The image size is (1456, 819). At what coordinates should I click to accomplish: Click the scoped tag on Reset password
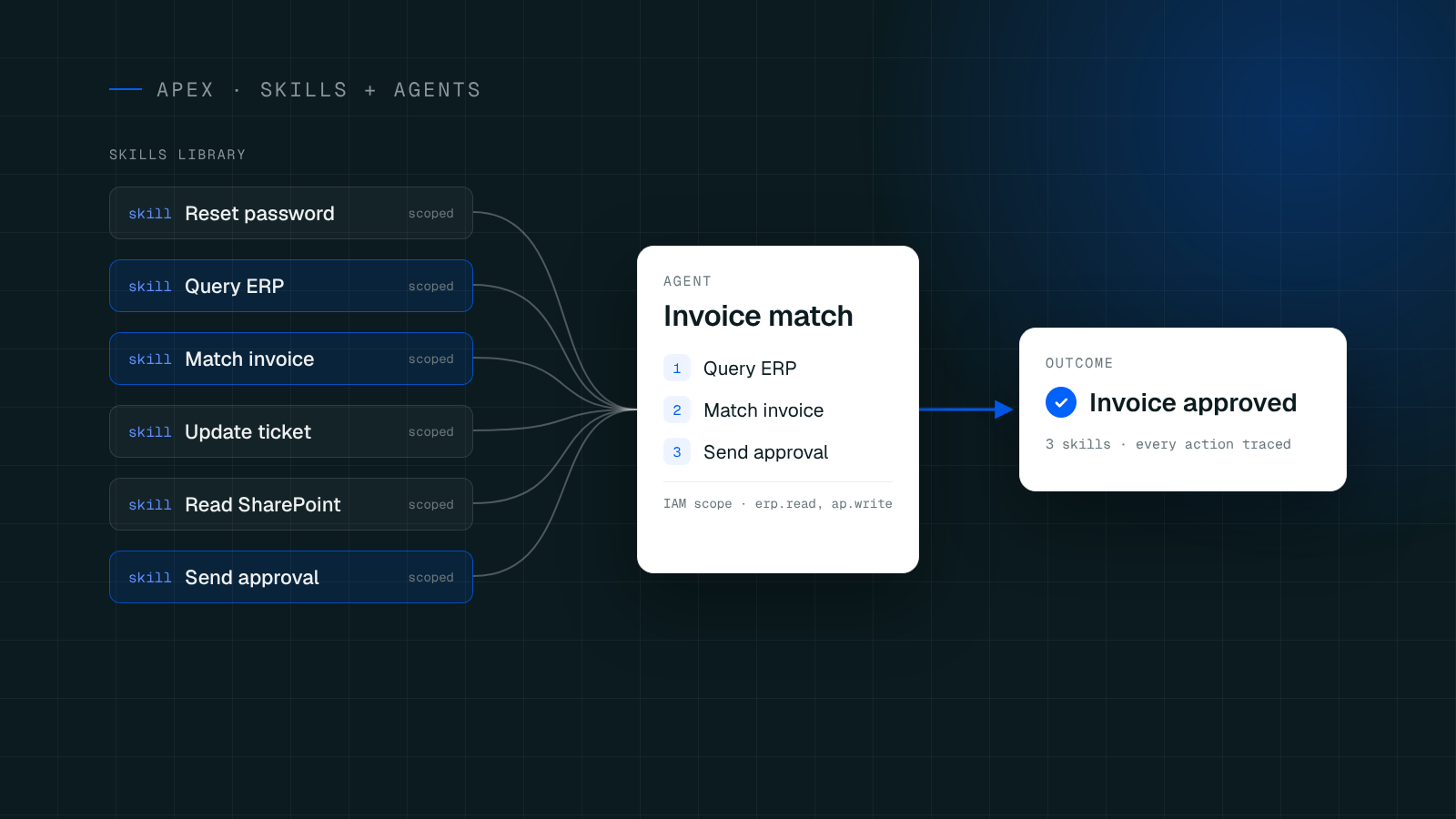(x=431, y=214)
